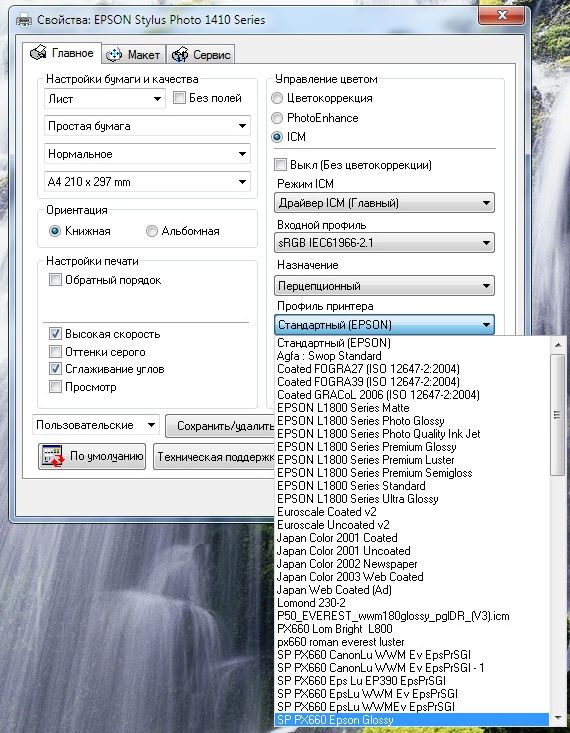Screen dimensions: 570x733
Task: Select Coated FOGRA39 profile
Action: [x=412, y=381]
